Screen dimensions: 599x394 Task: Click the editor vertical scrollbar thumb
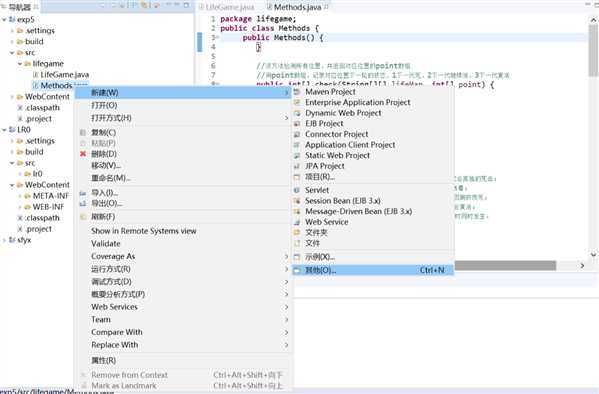[x=593, y=50]
